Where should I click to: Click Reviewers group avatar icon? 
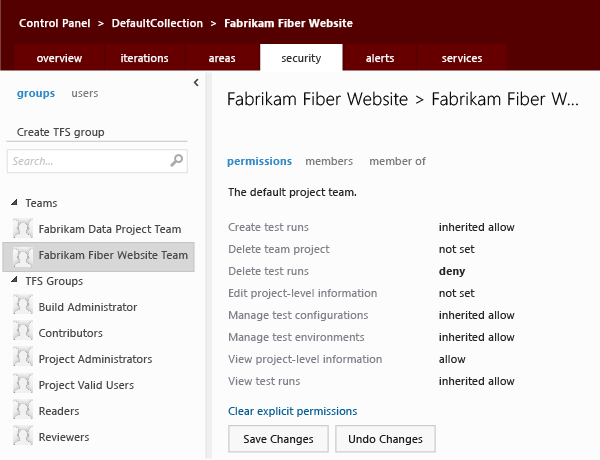23,436
